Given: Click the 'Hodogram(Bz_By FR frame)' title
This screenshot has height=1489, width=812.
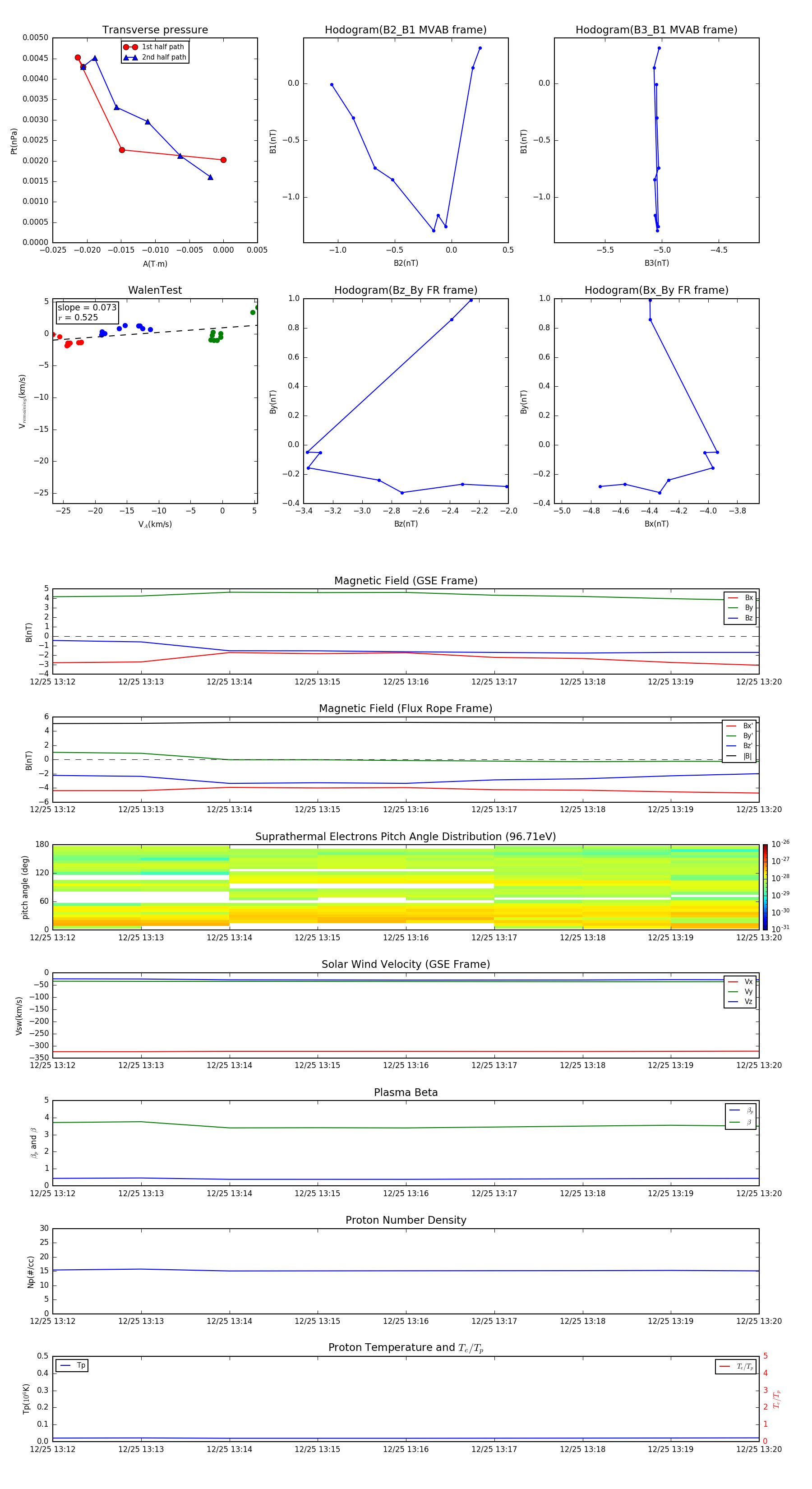Looking at the screenshot, I should (406, 290).
